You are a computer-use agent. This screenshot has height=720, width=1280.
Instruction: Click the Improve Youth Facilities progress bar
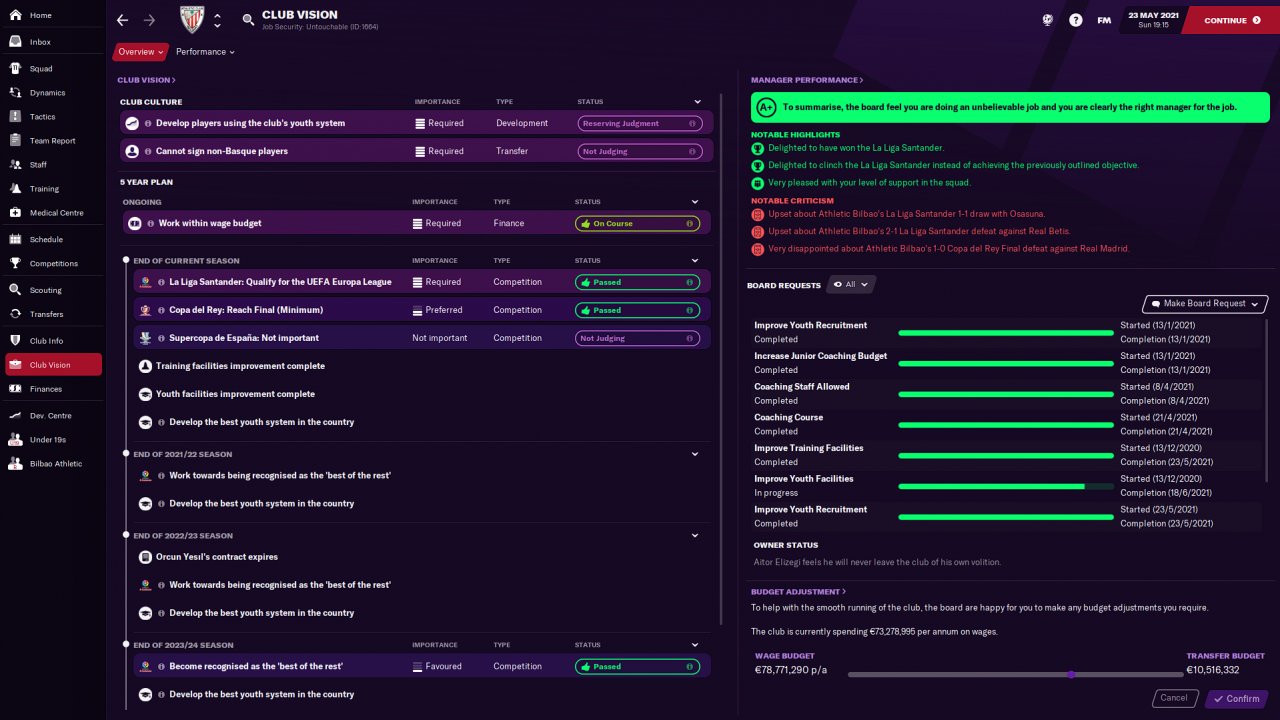[1006, 486]
